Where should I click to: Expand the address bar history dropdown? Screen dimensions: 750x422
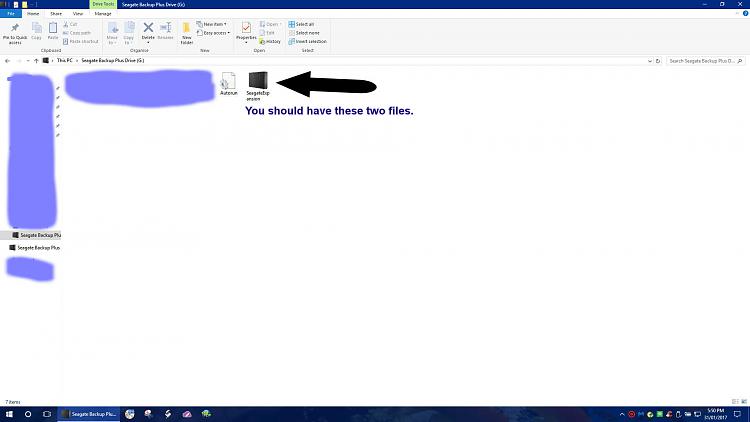click(x=650, y=61)
